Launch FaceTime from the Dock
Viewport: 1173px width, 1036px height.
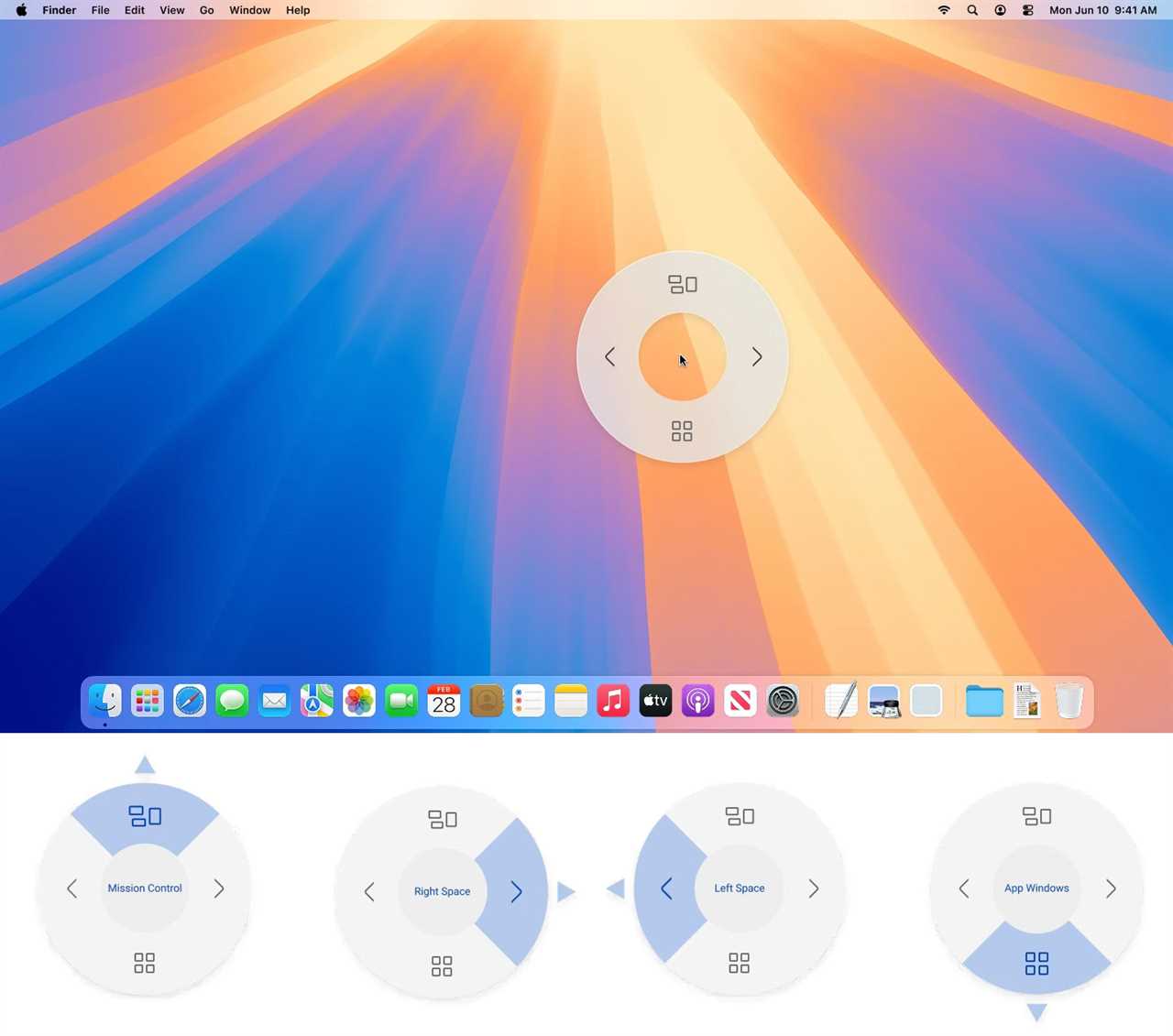point(401,702)
